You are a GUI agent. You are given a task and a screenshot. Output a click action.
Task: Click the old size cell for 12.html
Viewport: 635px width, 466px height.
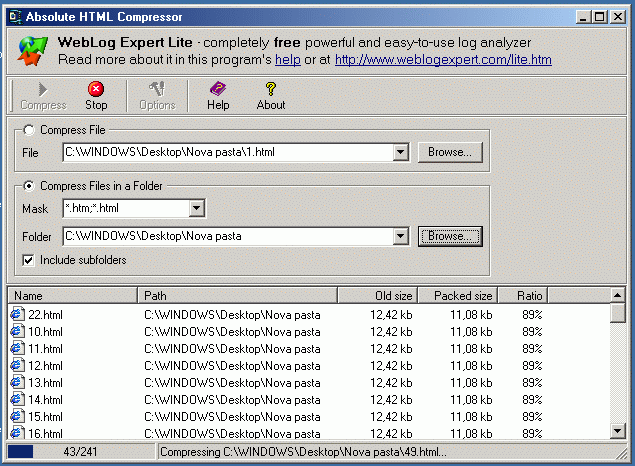(x=391, y=366)
